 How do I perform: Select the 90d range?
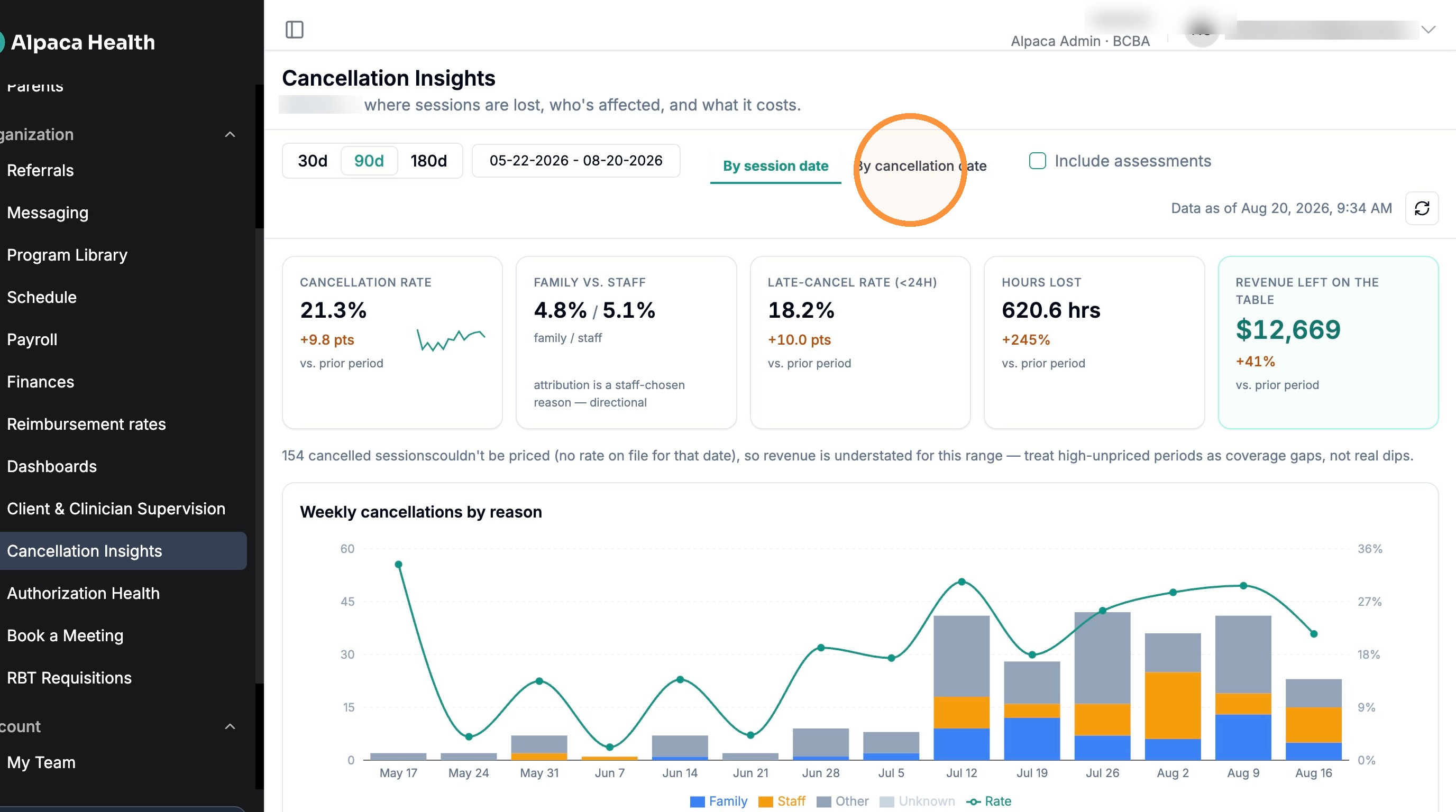click(x=369, y=161)
